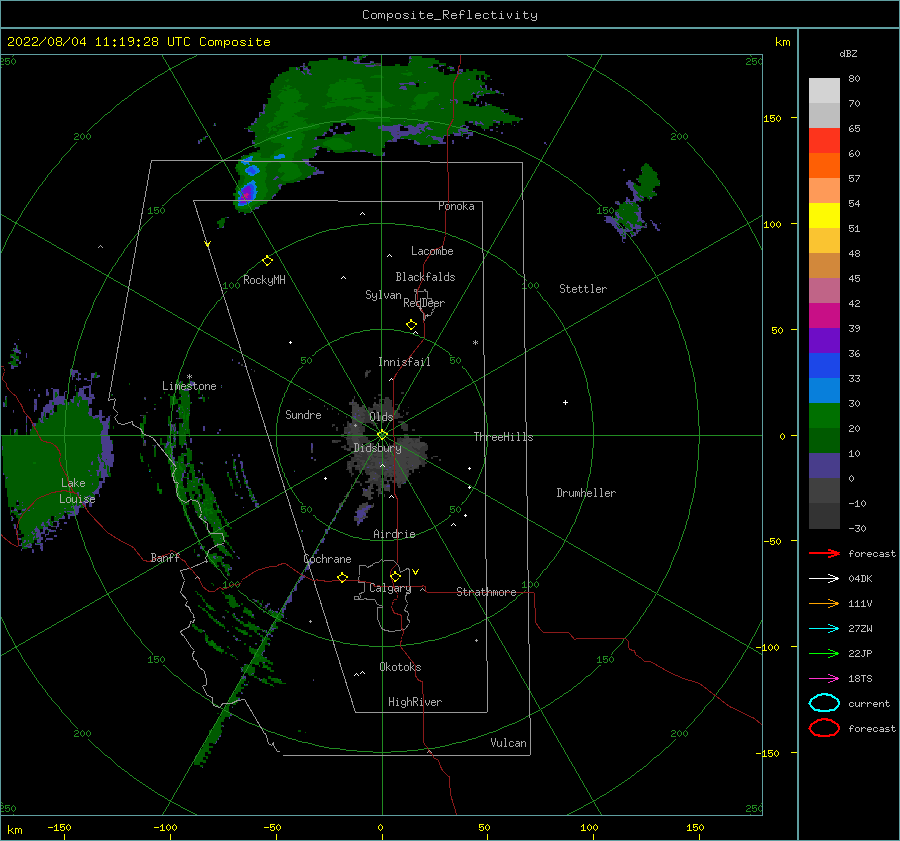Click the Cochrane label
900x841 pixels.
tap(327, 559)
